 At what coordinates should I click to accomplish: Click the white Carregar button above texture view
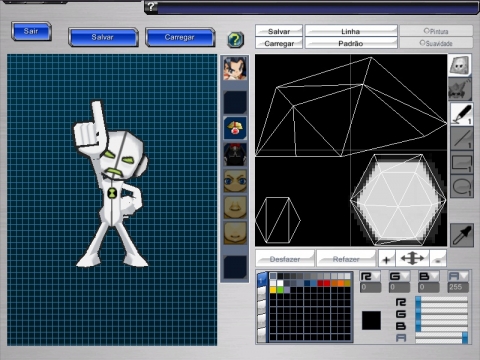pos(279,43)
